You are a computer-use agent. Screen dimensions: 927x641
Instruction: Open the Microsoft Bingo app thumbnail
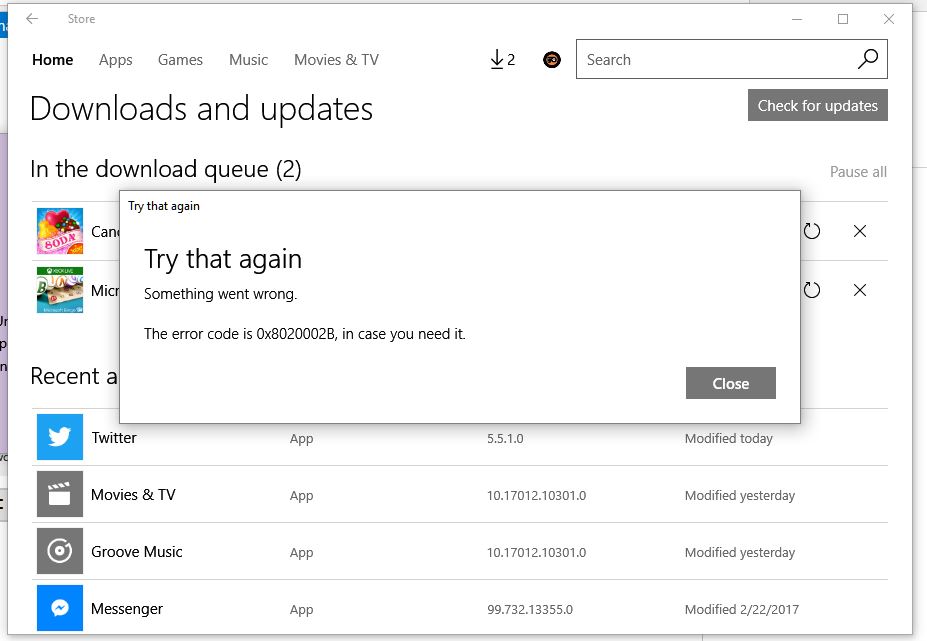[x=60, y=290]
